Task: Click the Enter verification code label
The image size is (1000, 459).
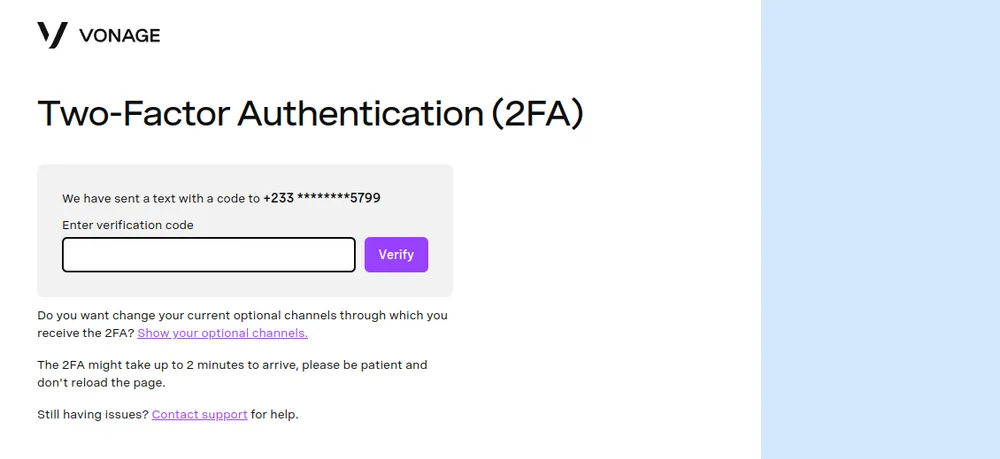Action: 127,225
